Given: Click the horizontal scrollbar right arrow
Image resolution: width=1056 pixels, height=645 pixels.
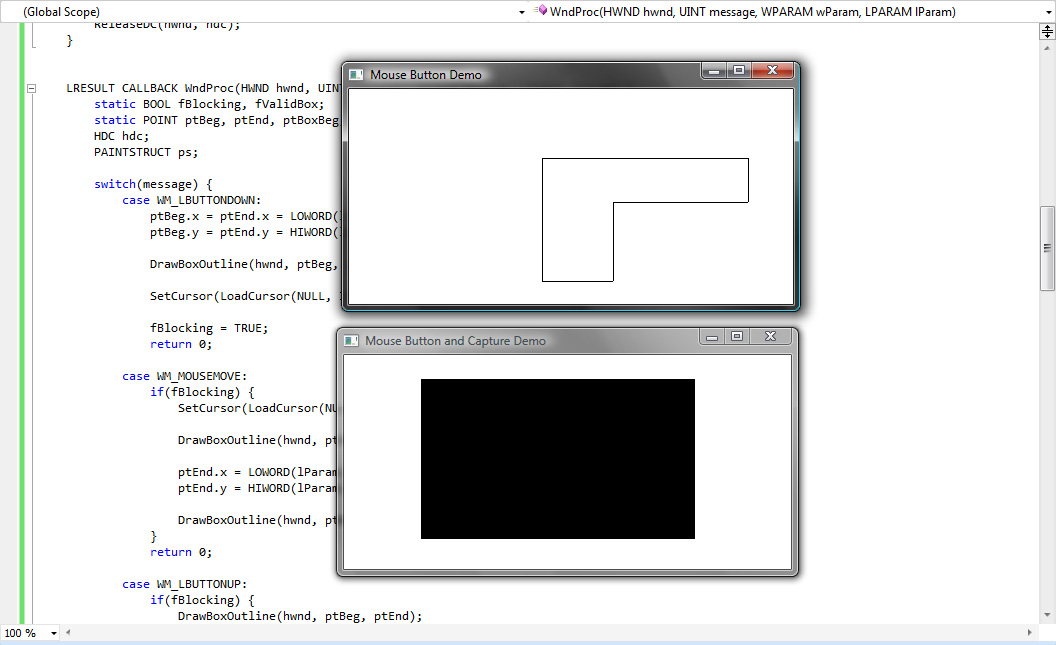Looking at the screenshot, I should coord(1029,633).
